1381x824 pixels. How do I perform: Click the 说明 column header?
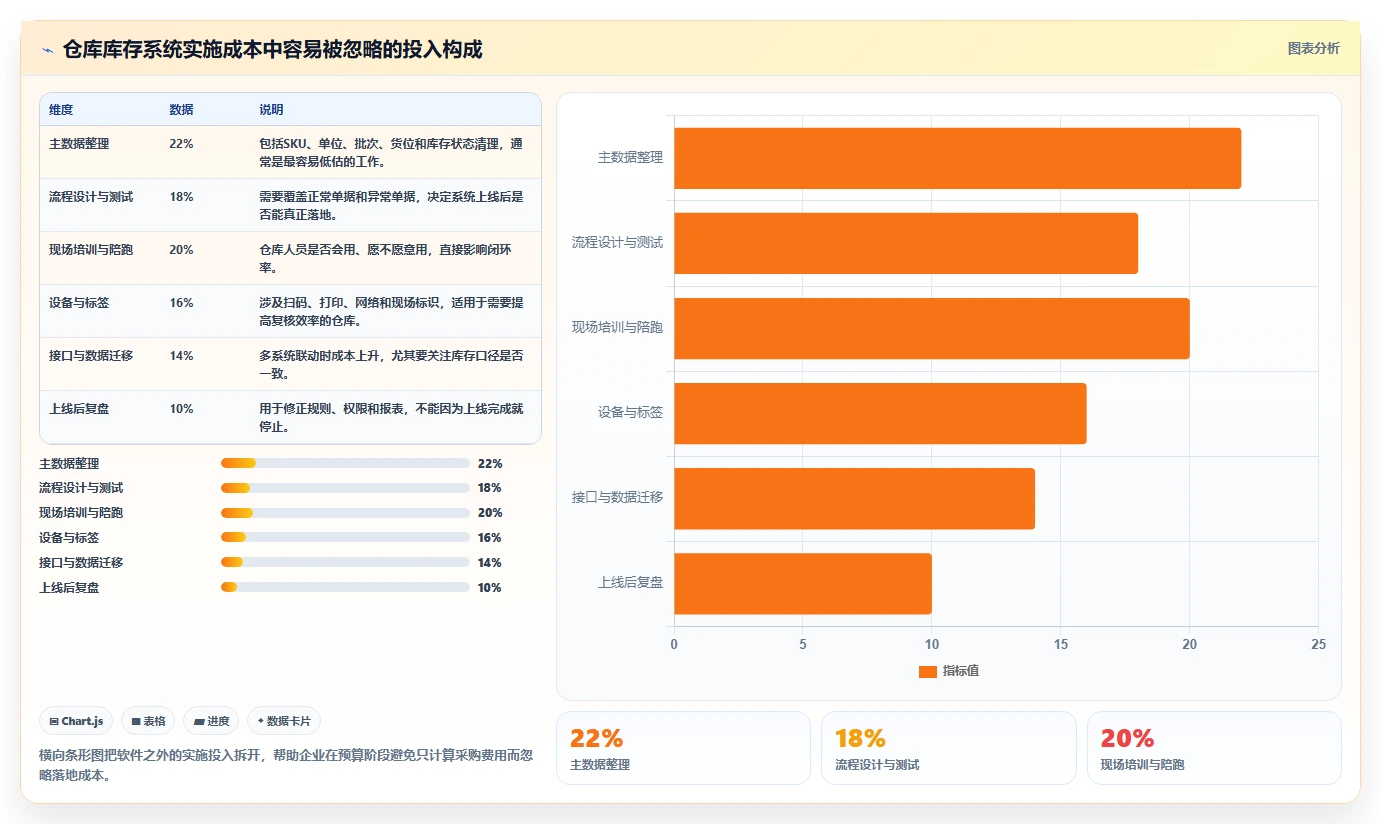click(x=271, y=109)
